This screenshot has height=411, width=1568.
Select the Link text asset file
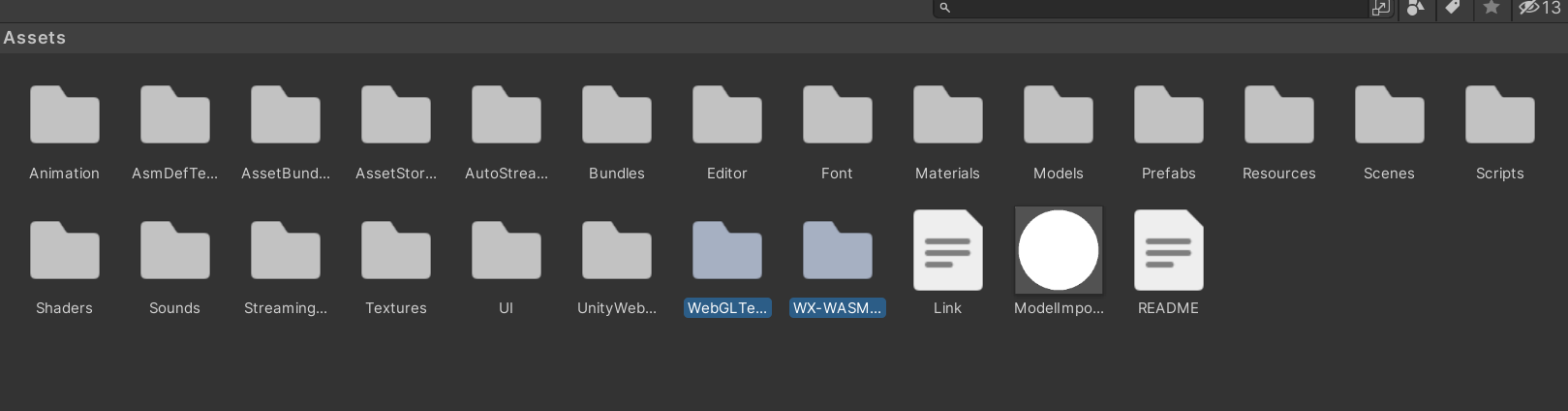[948, 251]
